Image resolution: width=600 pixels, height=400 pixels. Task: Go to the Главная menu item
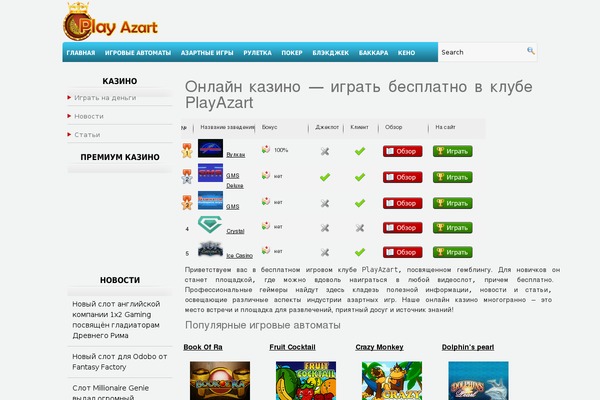(x=81, y=53)
